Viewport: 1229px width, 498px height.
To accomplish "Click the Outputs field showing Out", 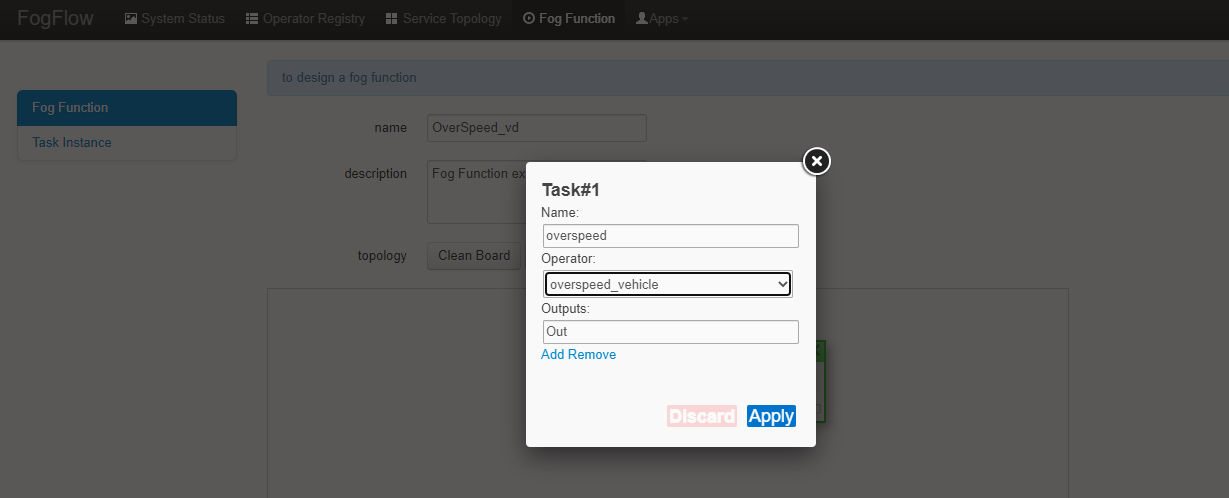I will [x=671, y=332].
